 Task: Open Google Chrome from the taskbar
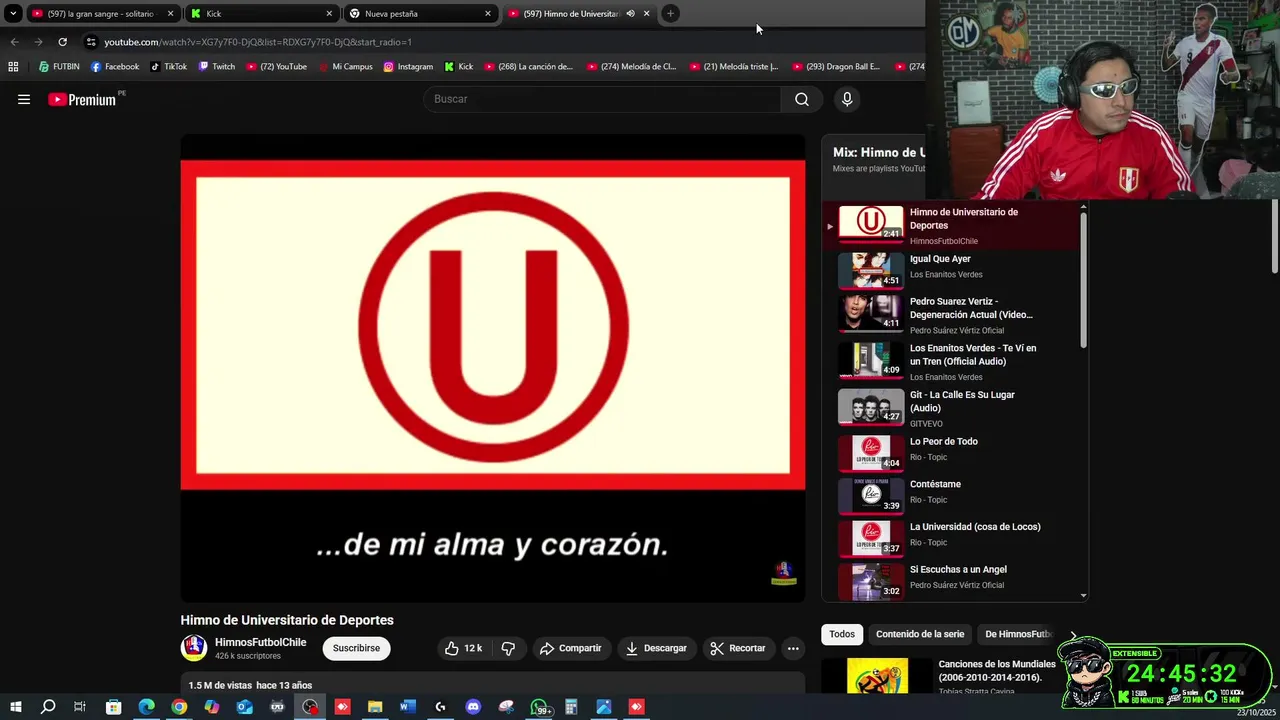179,707
